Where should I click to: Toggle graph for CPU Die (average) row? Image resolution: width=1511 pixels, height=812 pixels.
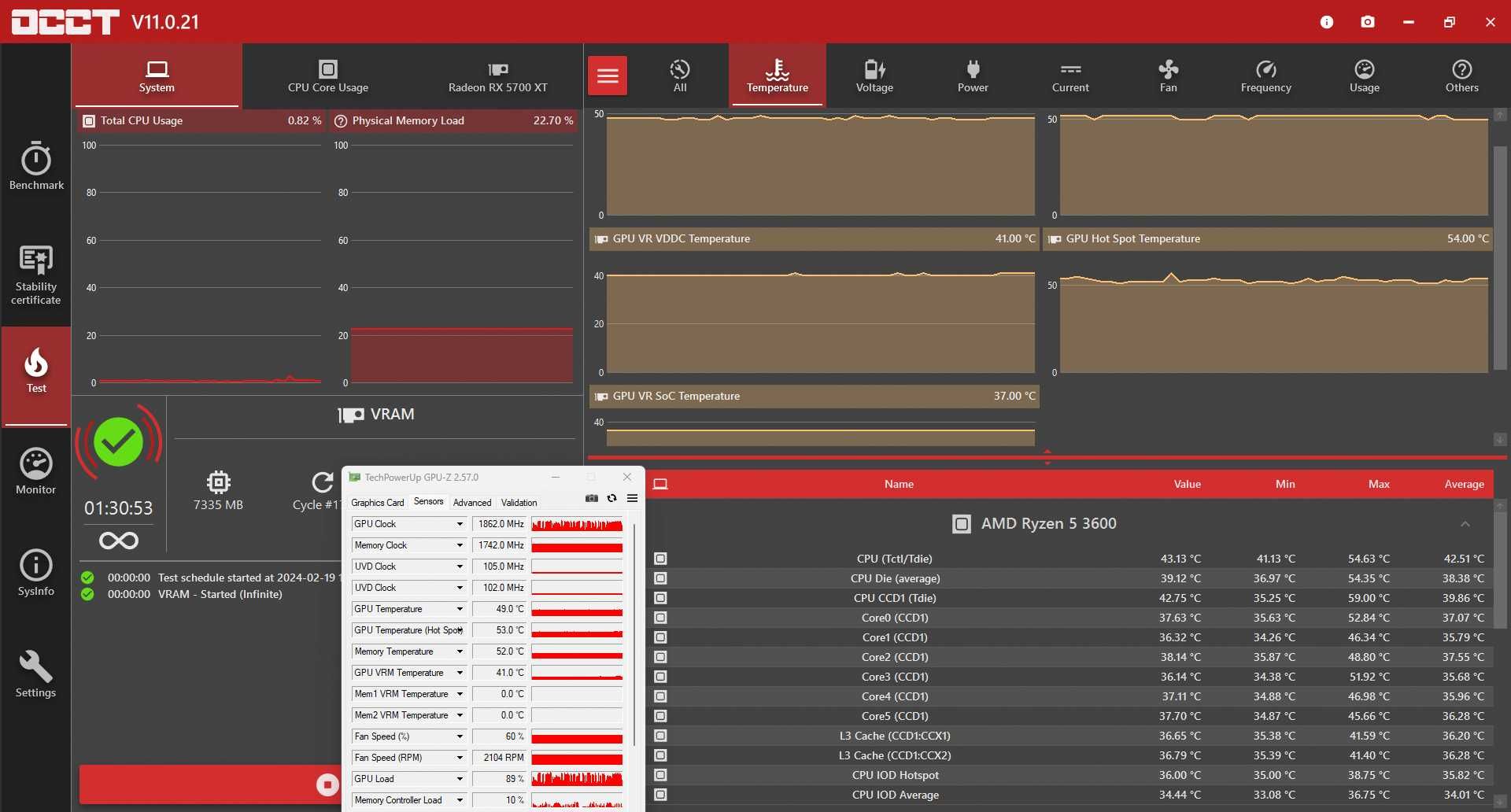coord(661,578)
